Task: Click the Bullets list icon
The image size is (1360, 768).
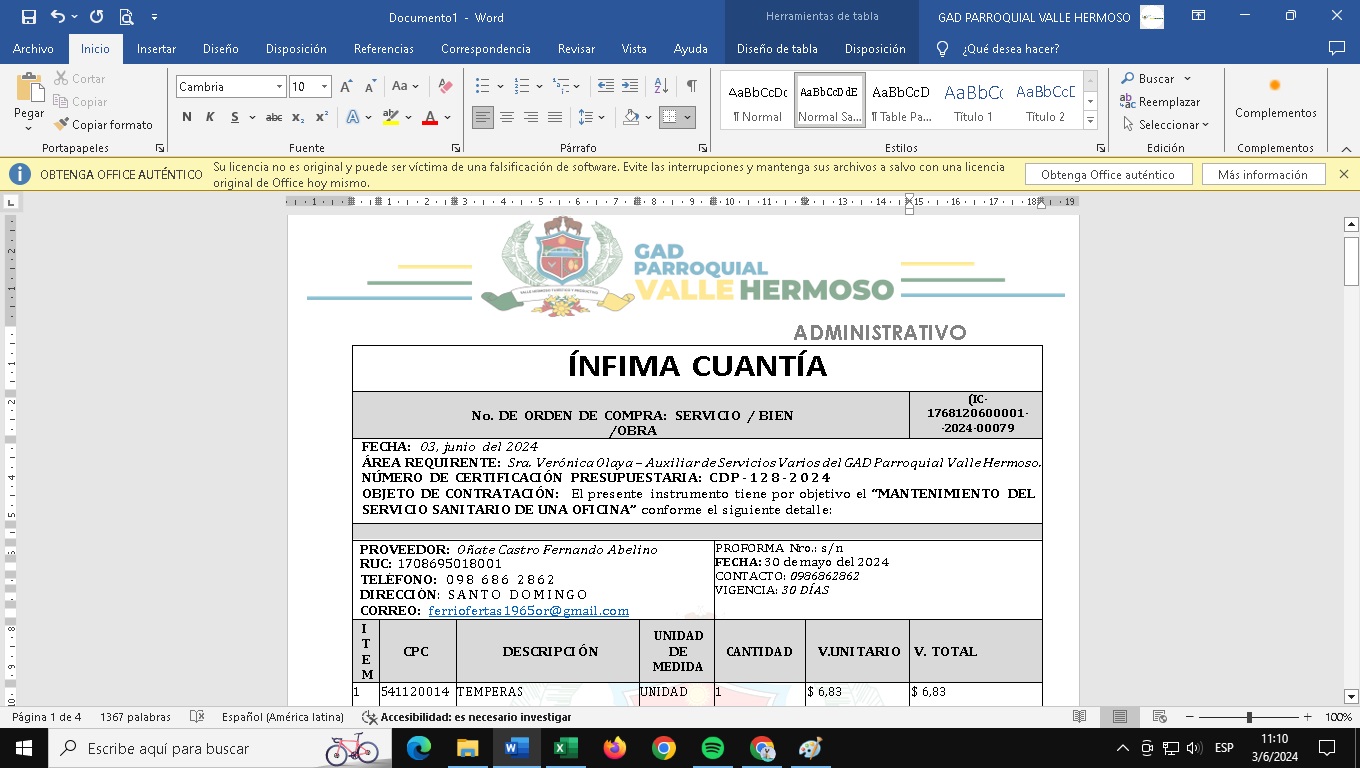Action: point(482,87)
